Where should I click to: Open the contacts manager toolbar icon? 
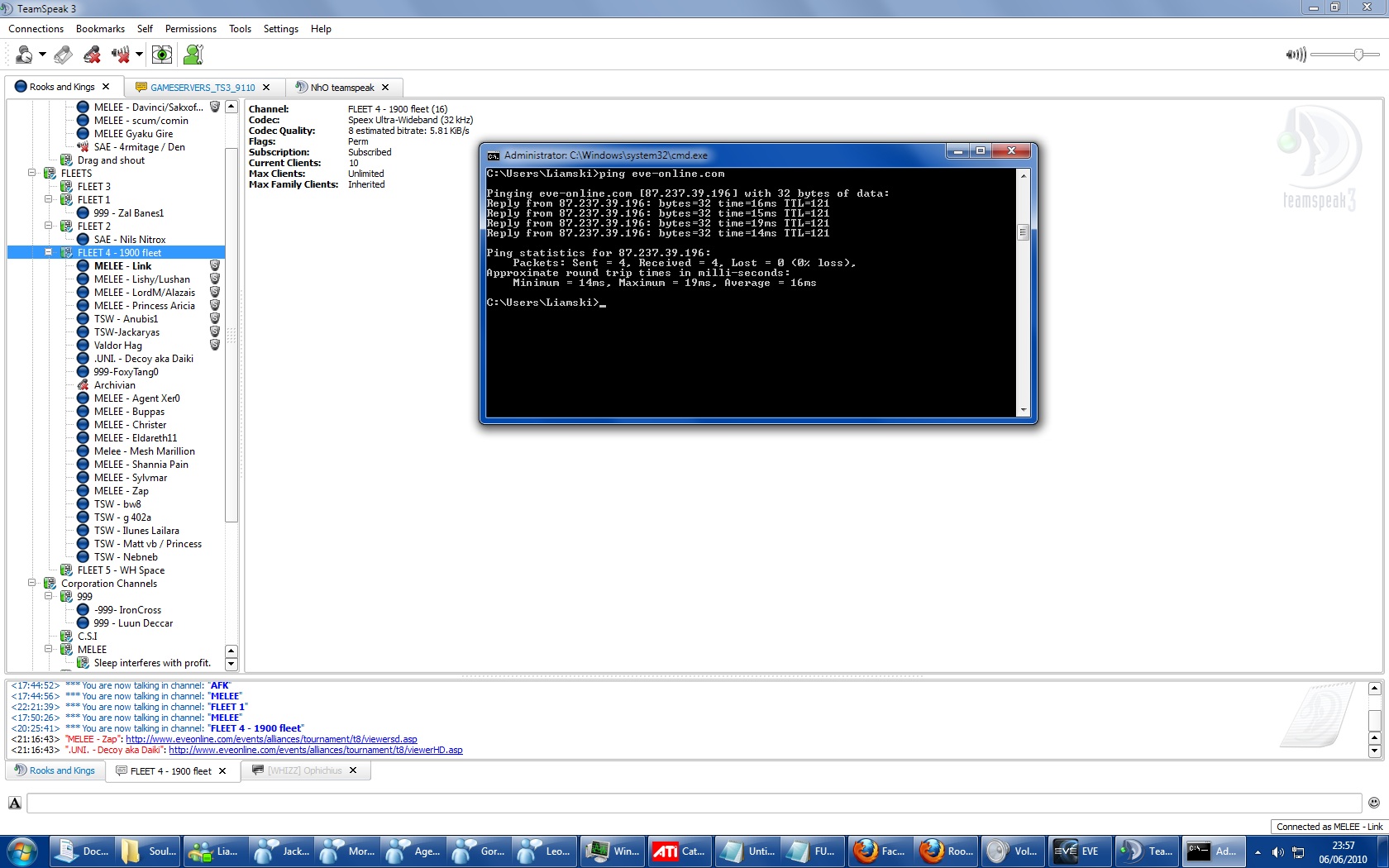point(193,55)
